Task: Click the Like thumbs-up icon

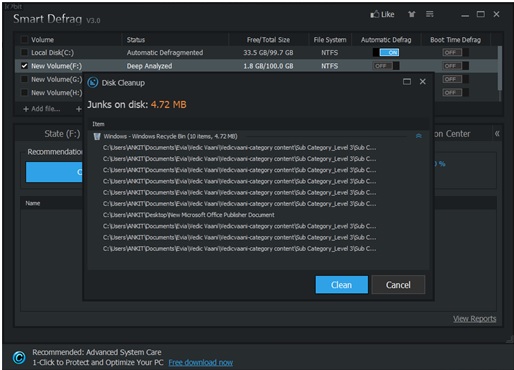Action: click(375, 14)
